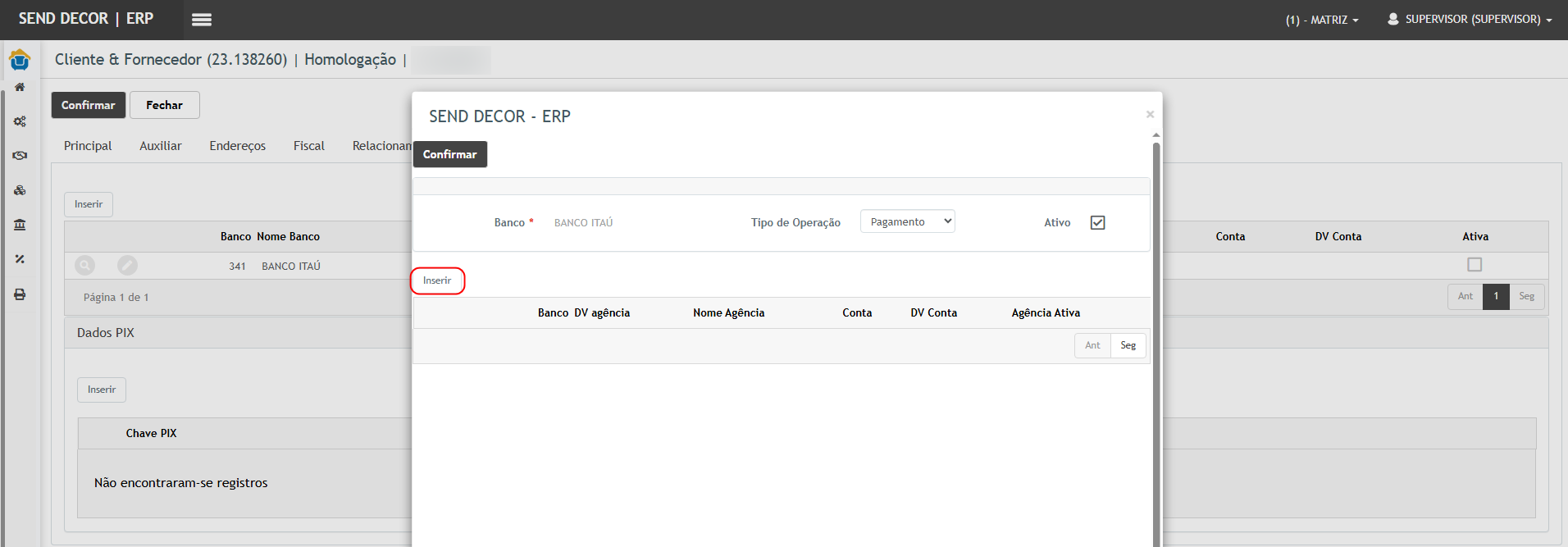
Task: Click Inserir under Dados PIX
Action: pyautogui.click(x=102, y=390)
